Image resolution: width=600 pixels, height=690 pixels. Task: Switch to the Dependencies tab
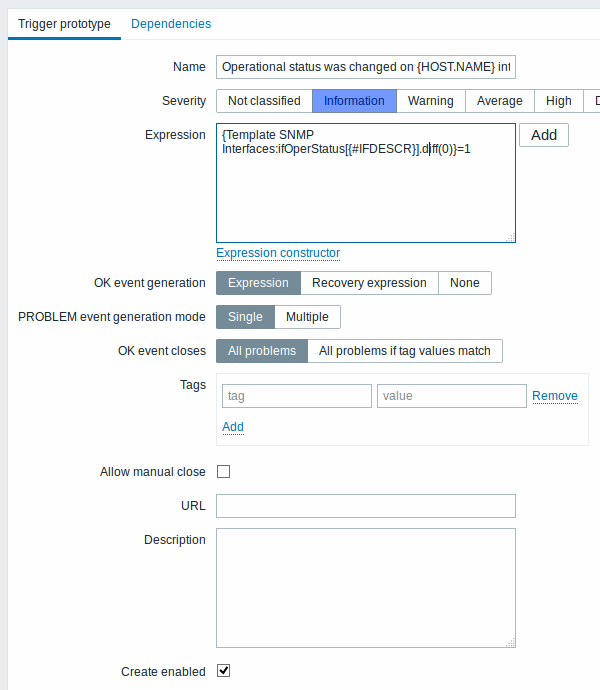click(171, 24)
